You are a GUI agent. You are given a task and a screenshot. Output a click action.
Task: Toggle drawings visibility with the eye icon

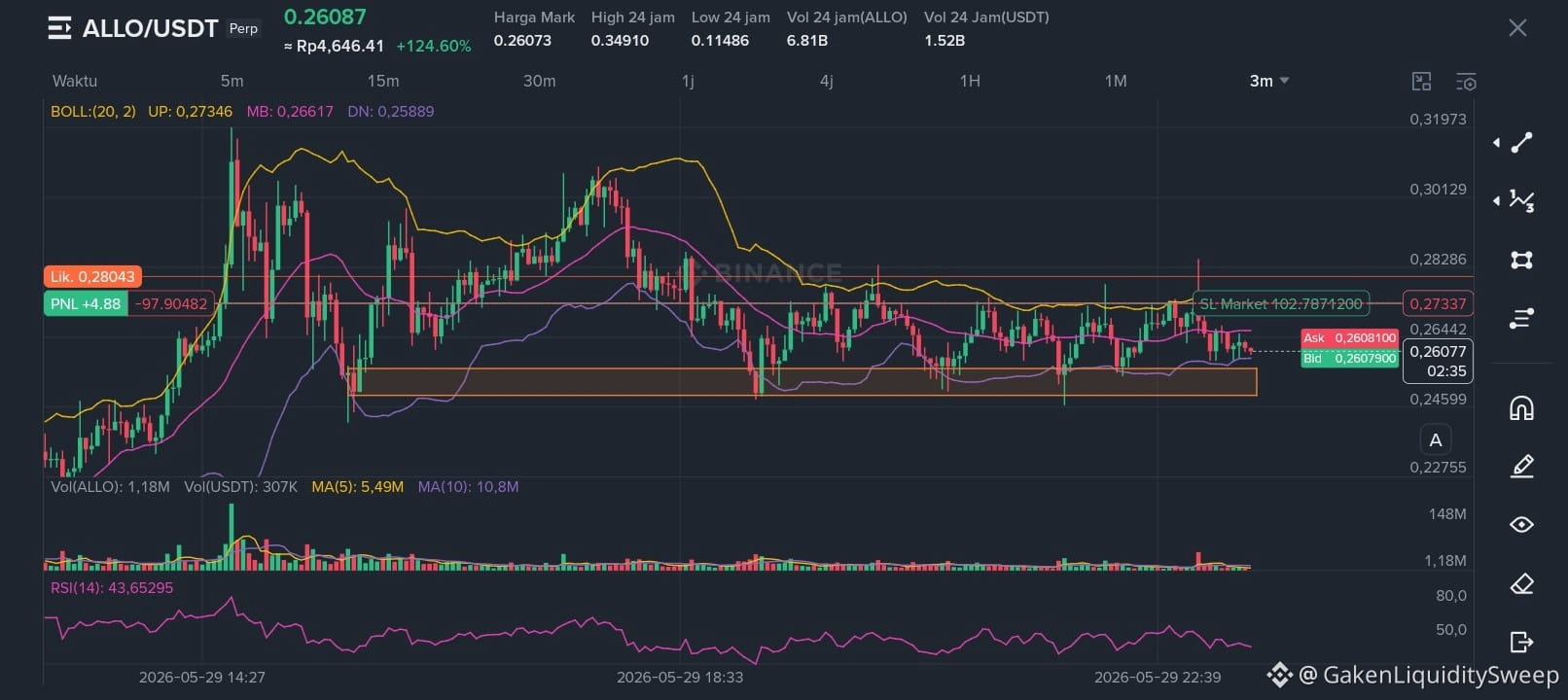(1521, 525)
